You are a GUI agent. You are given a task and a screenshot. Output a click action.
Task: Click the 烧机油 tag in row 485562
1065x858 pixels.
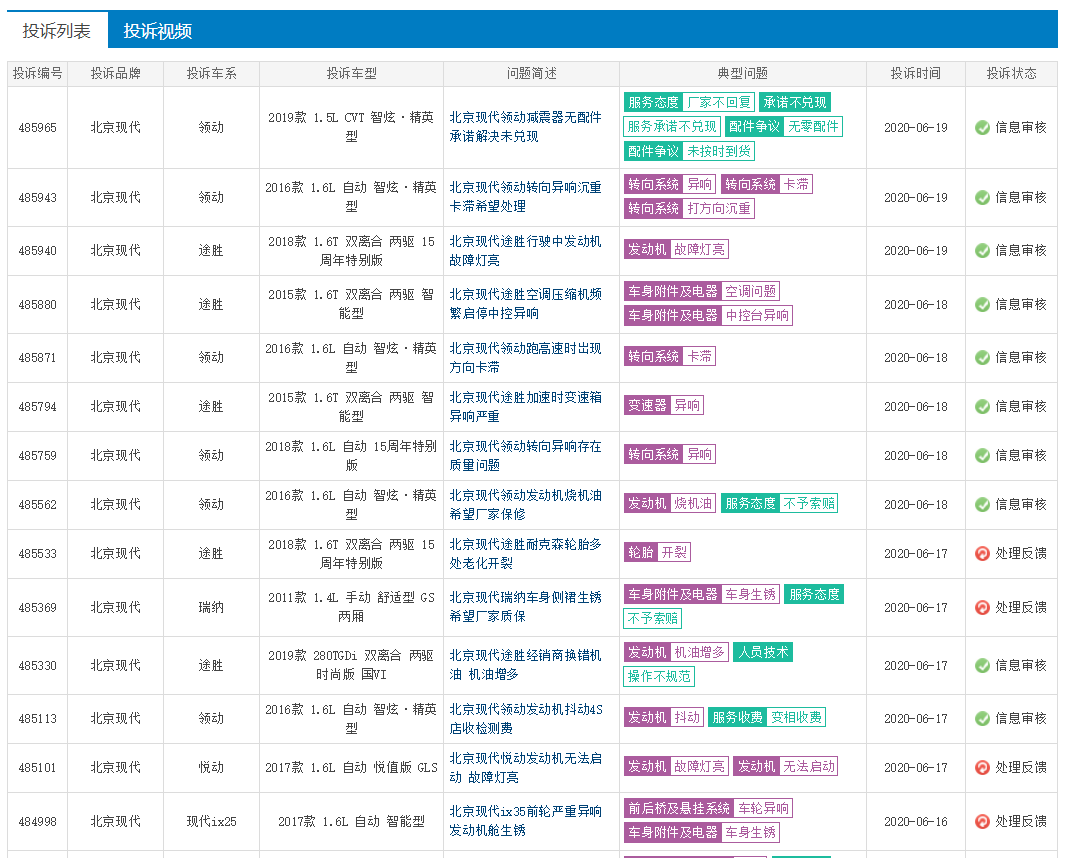(x=693, y=504)
